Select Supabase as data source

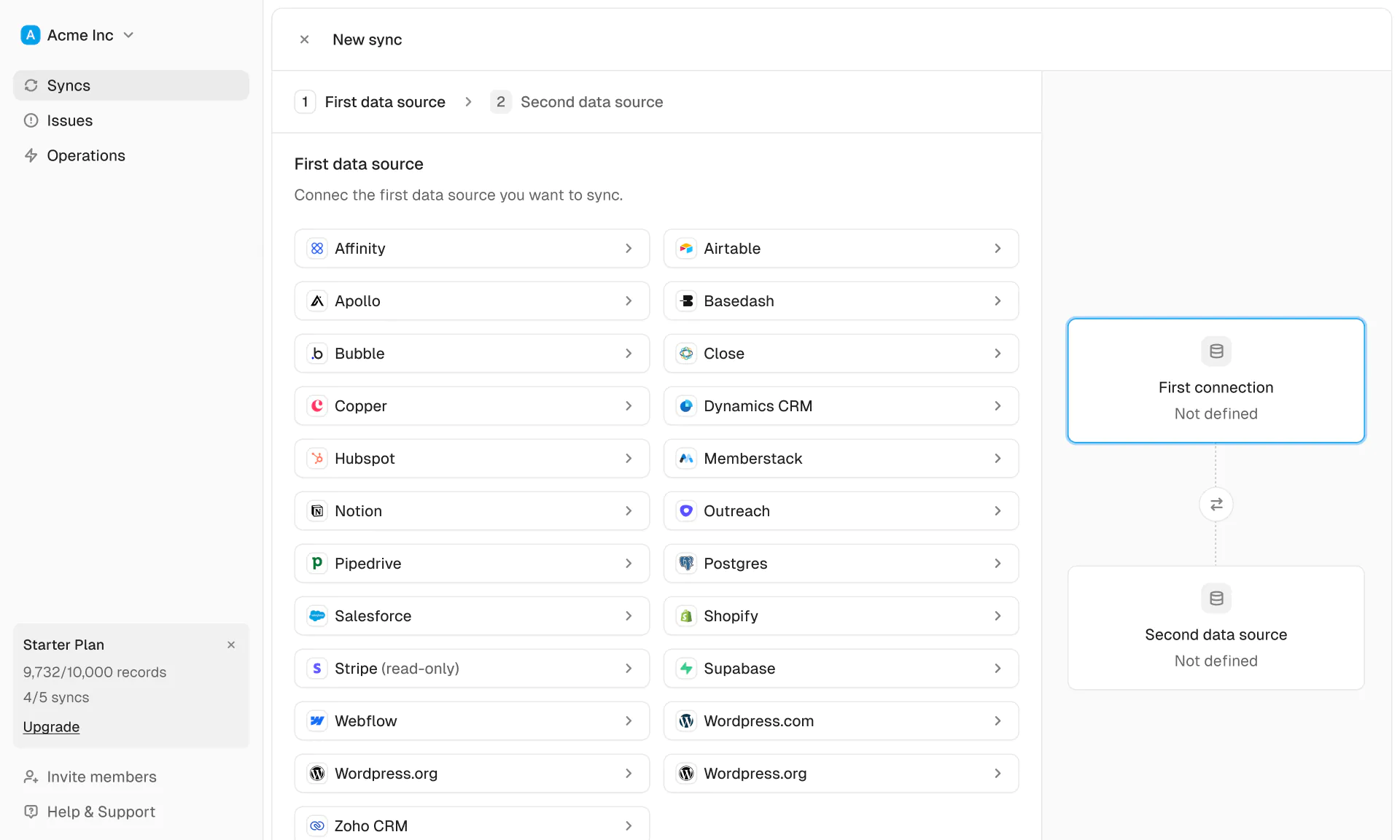(841, 669)
